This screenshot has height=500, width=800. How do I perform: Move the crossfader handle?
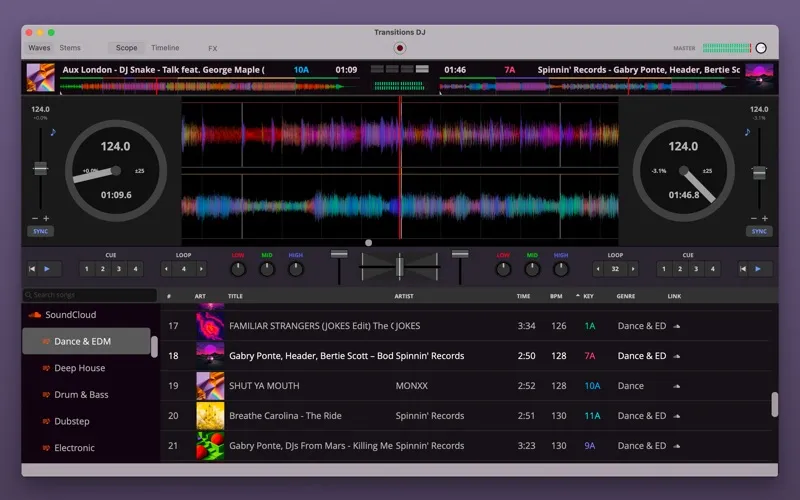(400, 267)
